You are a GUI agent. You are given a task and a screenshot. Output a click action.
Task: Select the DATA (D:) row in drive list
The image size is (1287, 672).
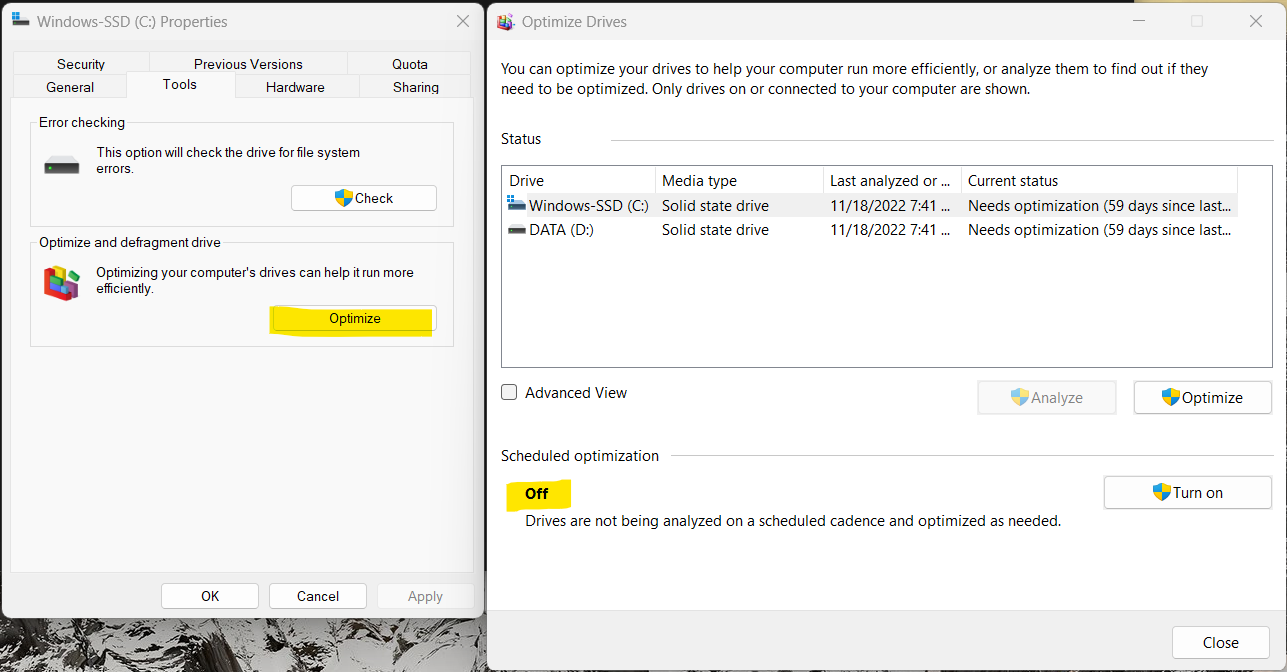pyautogui.click(x=870, y=230)
